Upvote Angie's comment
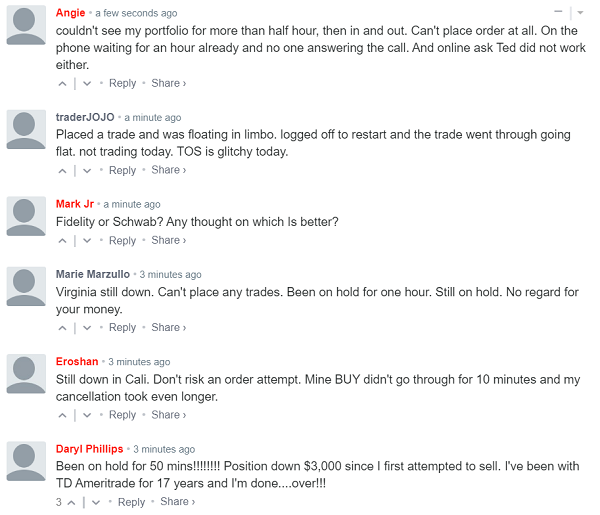Screen dimensions: 600x515 click(63, 84)
